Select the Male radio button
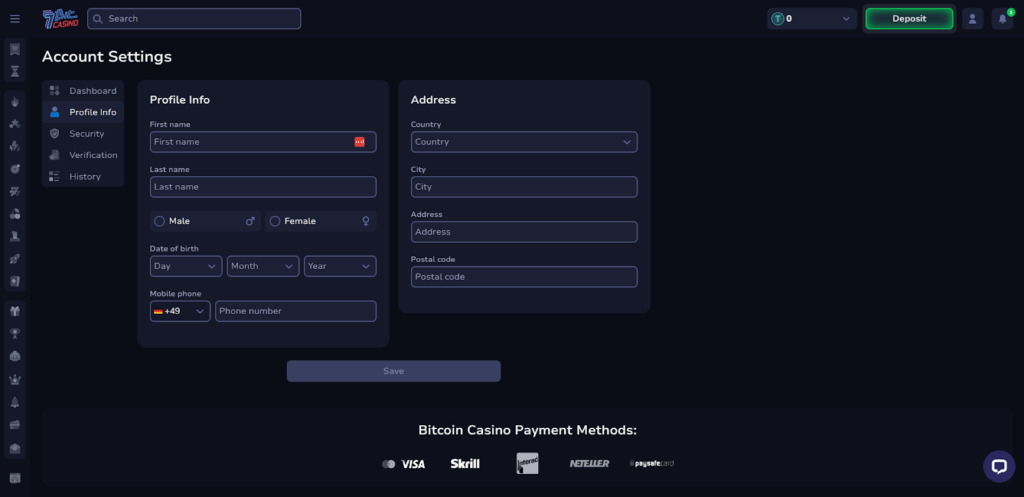The height and width of the screenshot is (497, 1024). (x=159, y=221)
